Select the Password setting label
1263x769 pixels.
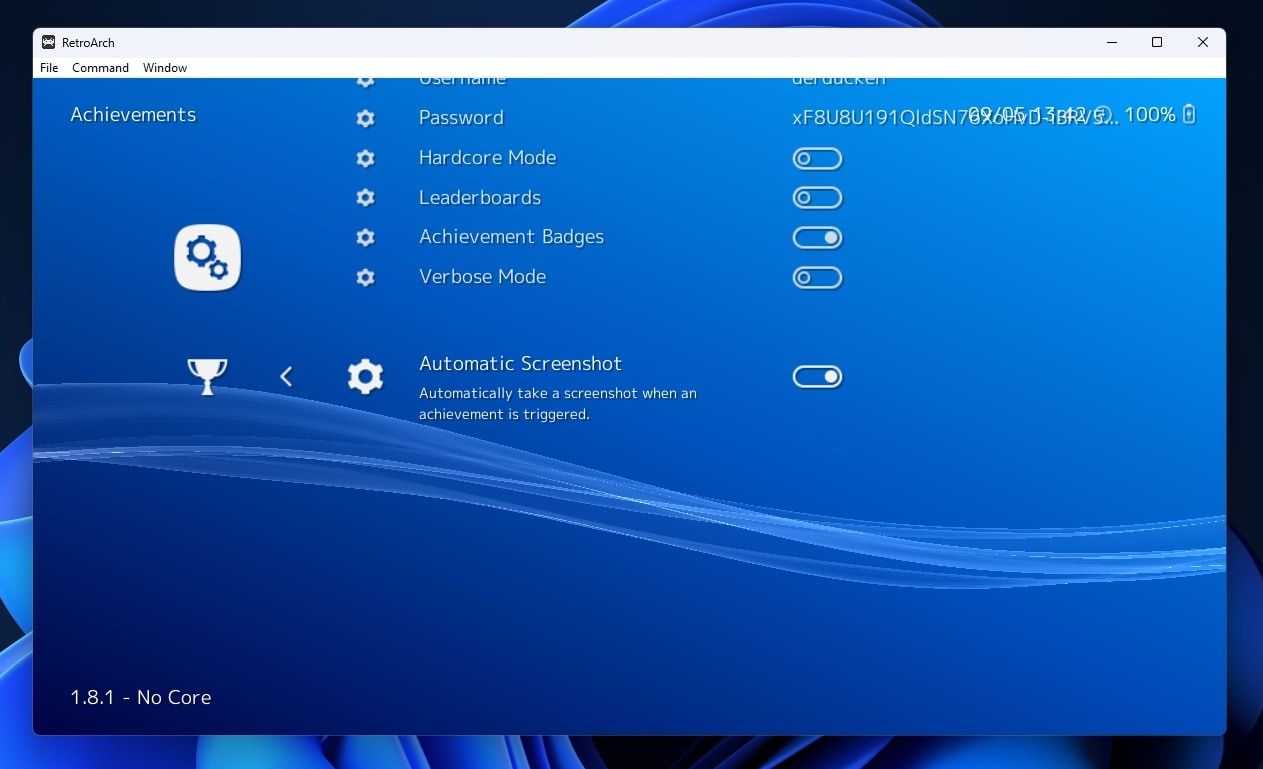pyautogui.click(x=461, y=117)
